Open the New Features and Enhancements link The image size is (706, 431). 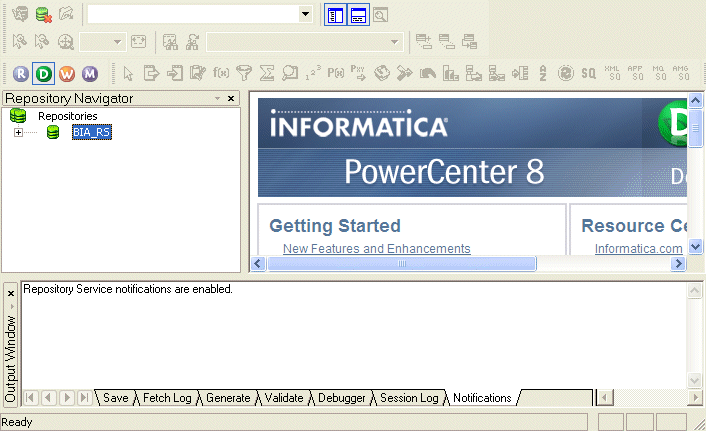pyautogui.click(x=376, y=249)
